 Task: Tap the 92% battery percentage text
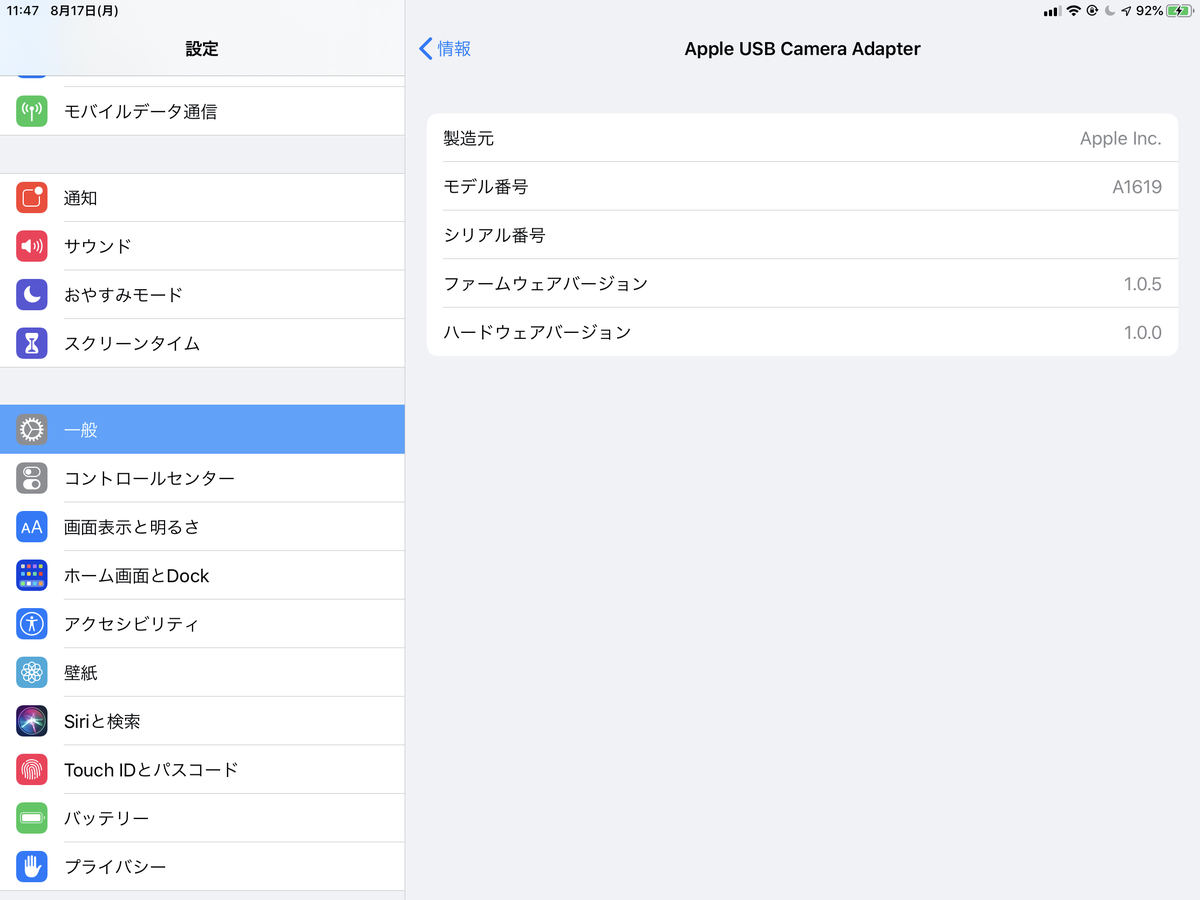[1150, 11]
